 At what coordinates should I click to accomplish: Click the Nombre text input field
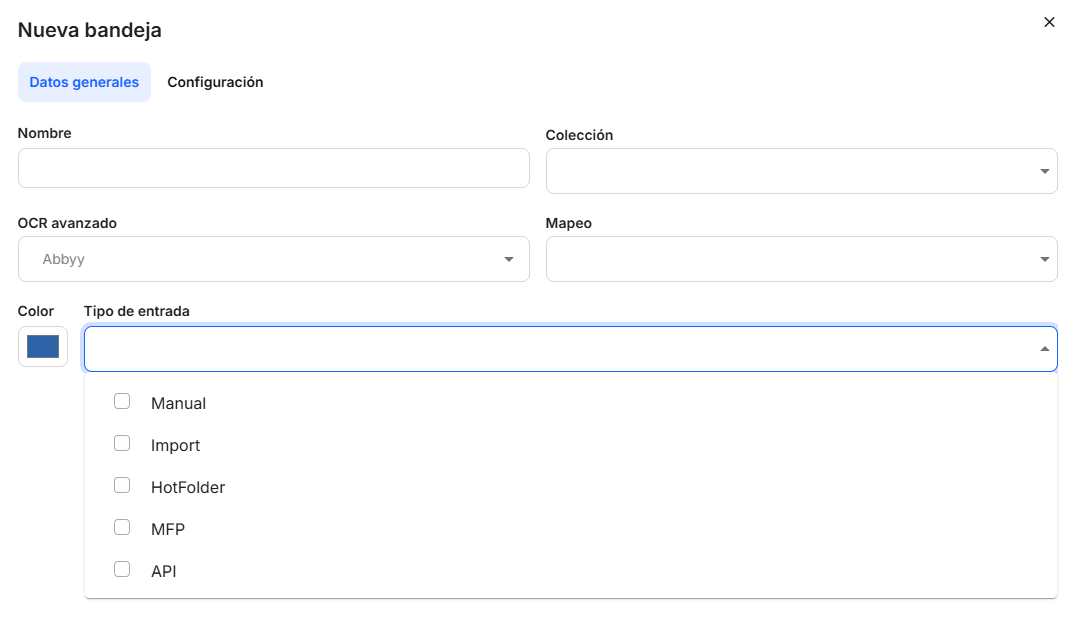pyautogui.click(x=273, y=168)
